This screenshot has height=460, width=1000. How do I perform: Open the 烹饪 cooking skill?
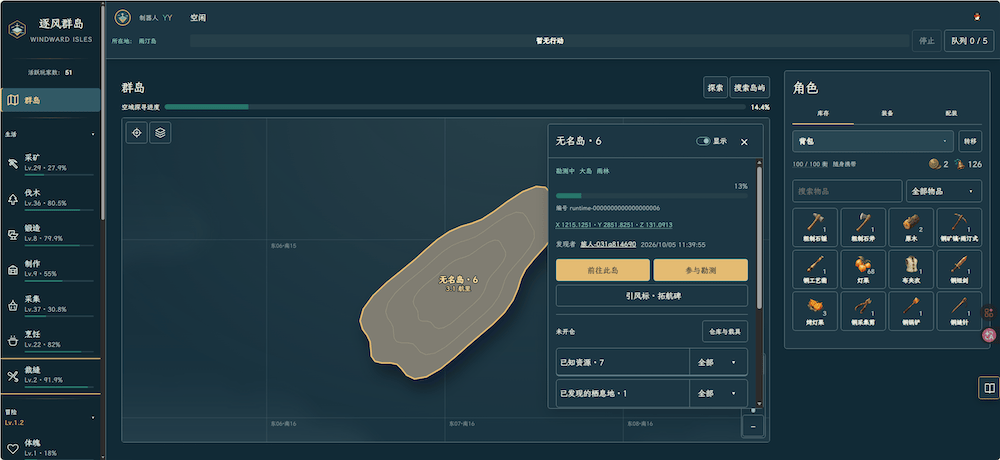[x=50, y=339]
